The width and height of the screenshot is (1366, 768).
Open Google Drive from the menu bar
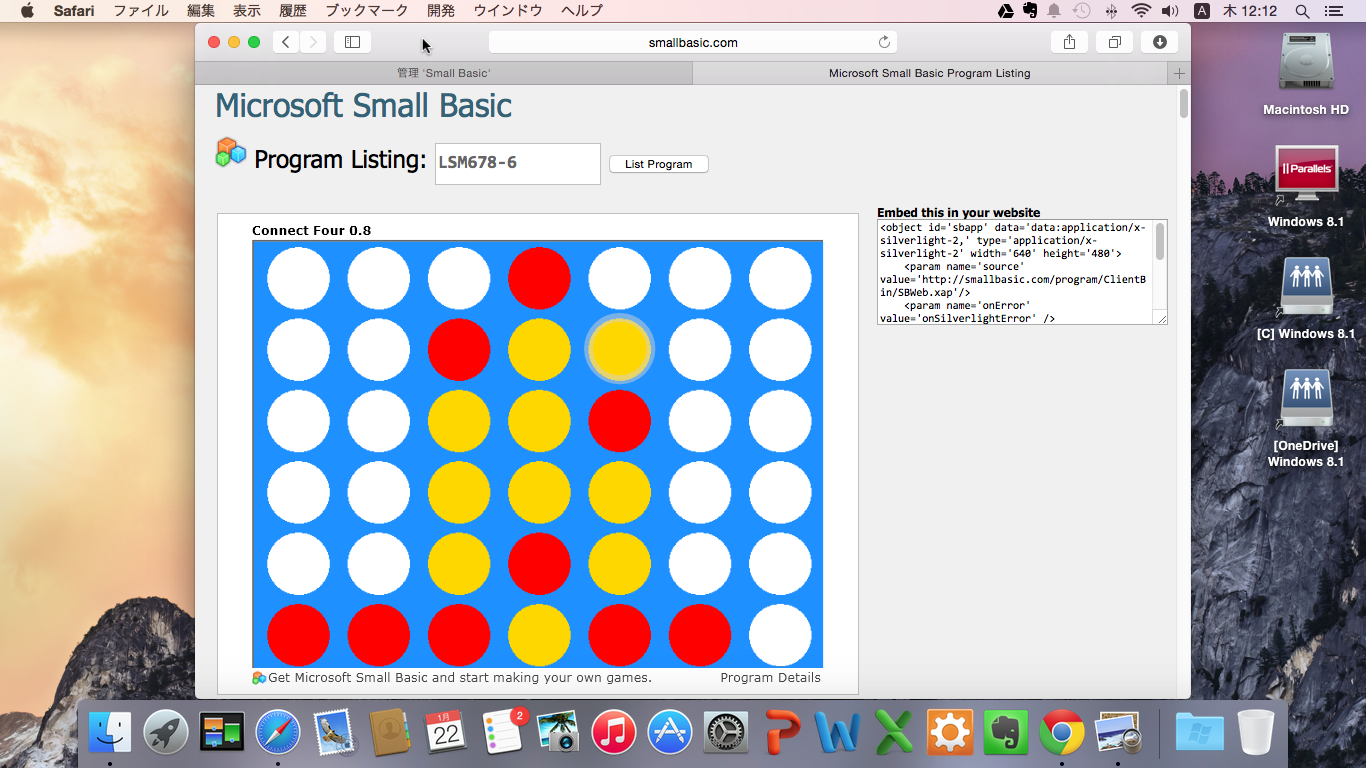(1006, 11)
